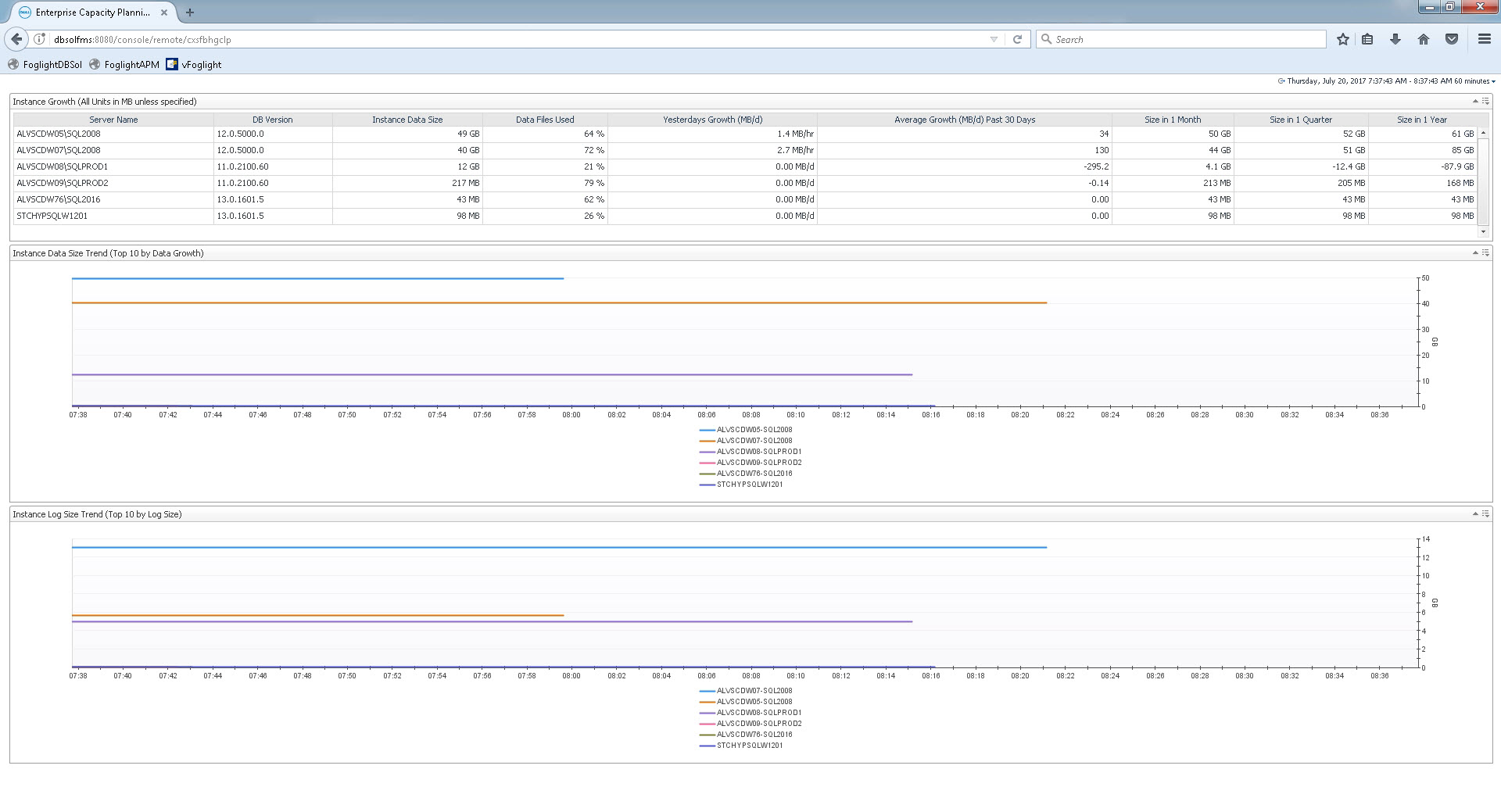Open the bookmarks list icon
This screenshot has width=1501, height=812.
1367,39
